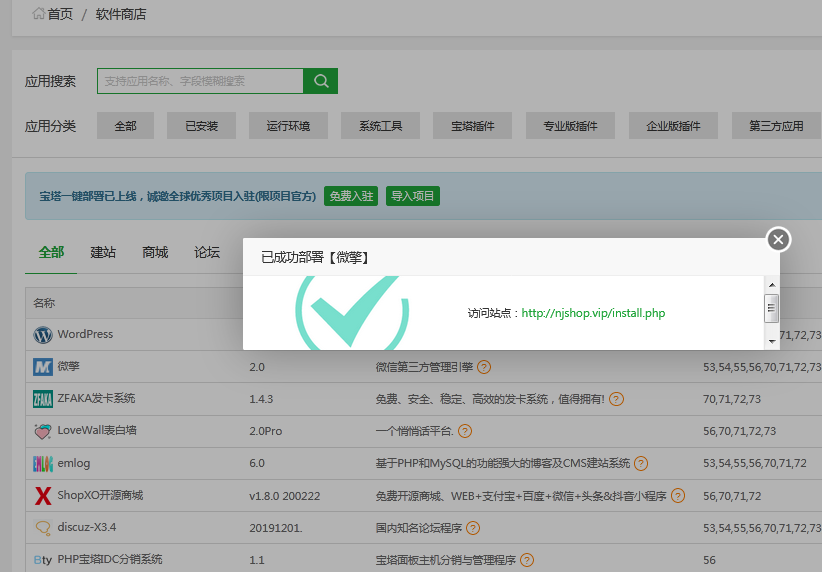This screenshot has width=822, height=572.
Task: Open the njshop.vip install.php link
Action: click(593, 313)
